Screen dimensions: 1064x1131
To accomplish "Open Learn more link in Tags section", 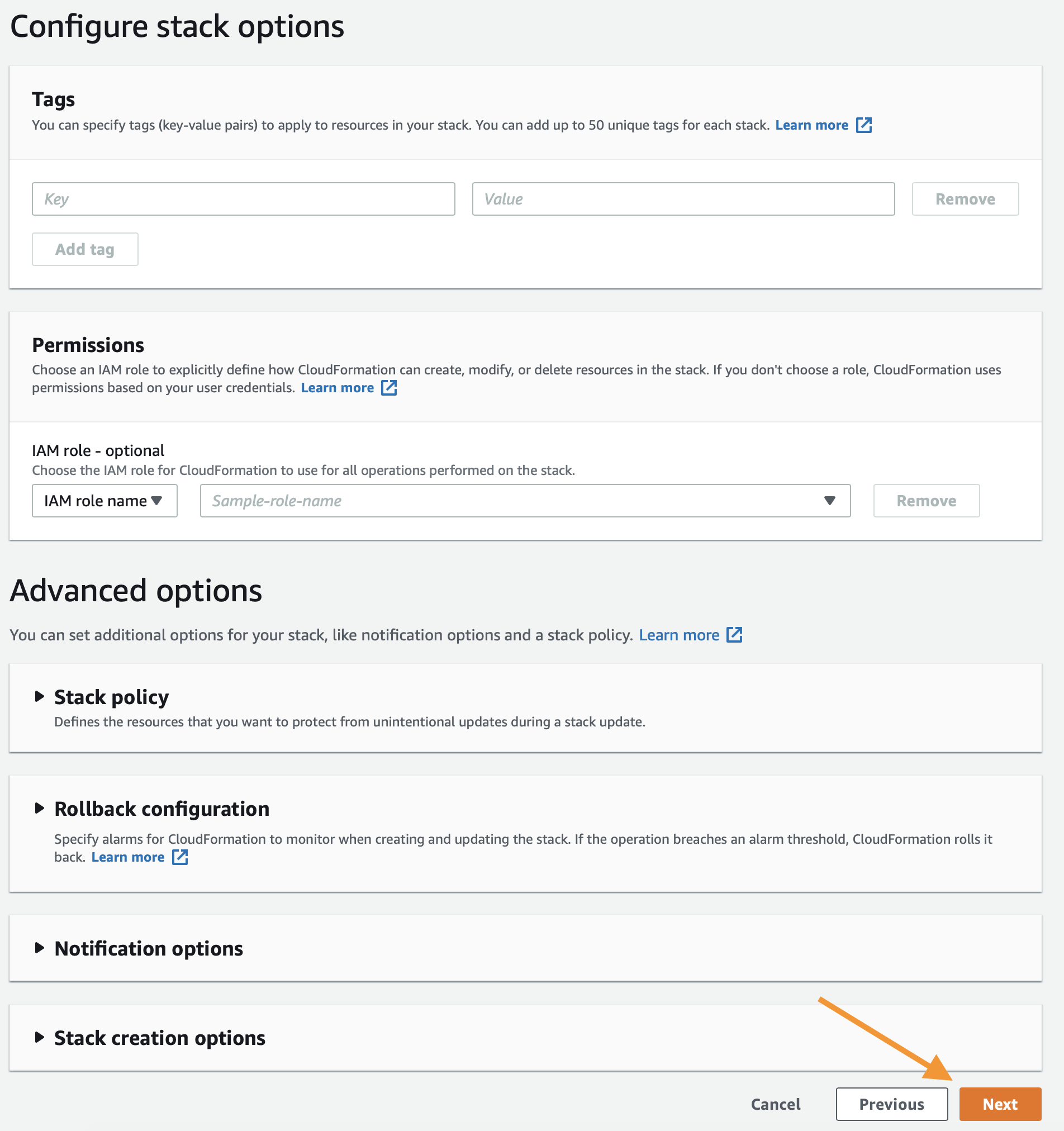I will pos(811,125).
